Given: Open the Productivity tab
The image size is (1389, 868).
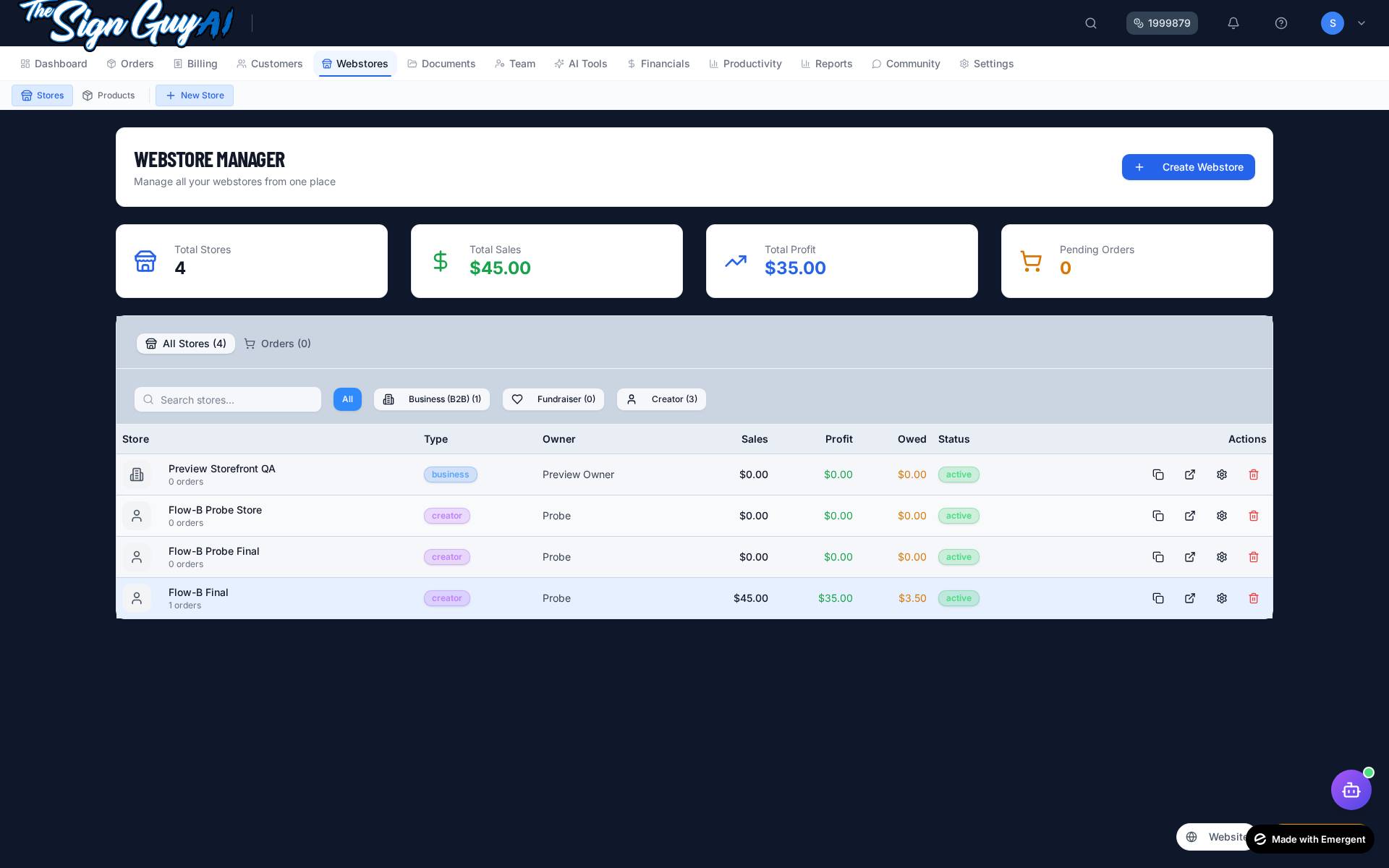Looking at the screenshot, I should pyautogui.click(x=745, y=64).
